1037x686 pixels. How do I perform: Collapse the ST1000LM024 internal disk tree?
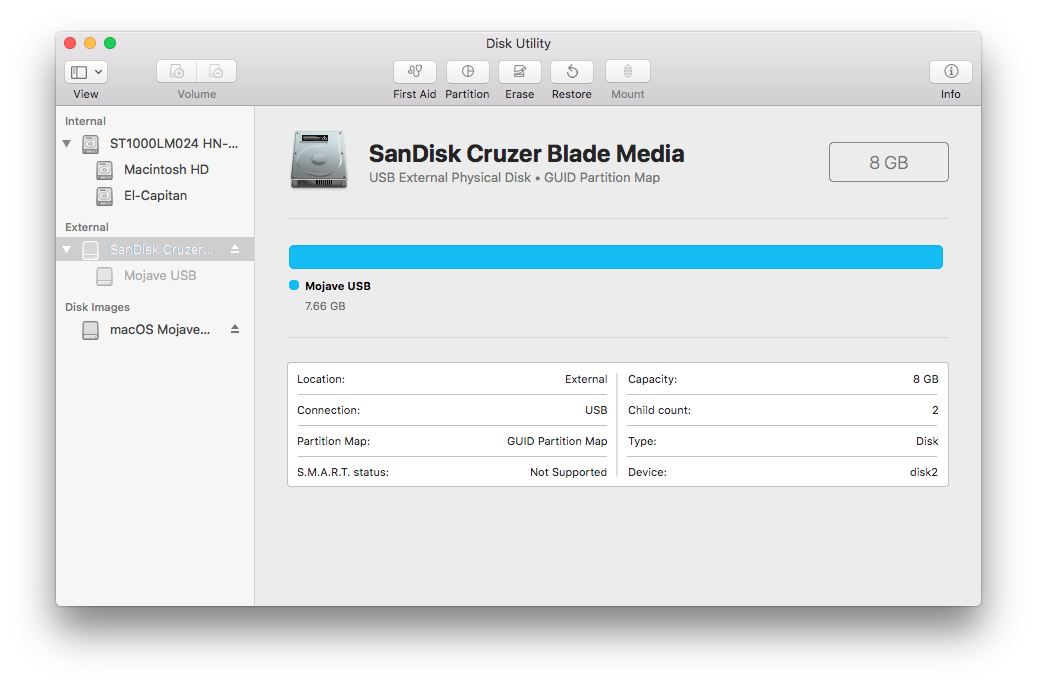point(67,144)
